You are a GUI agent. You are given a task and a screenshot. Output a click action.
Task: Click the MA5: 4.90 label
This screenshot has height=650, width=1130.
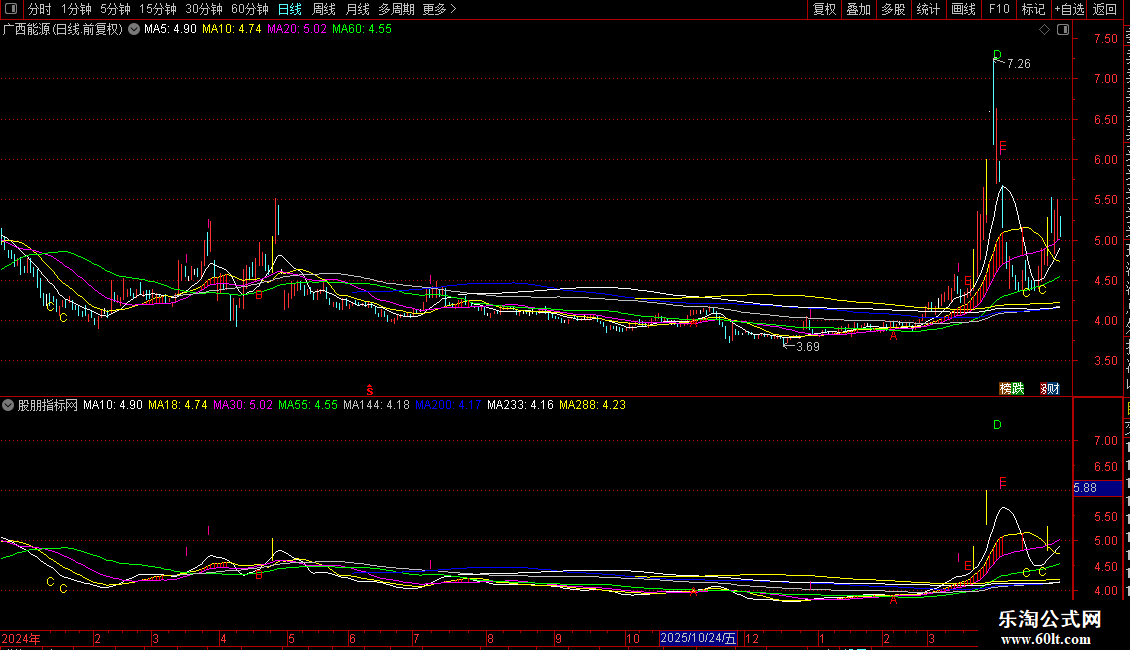pyautogui.click(x=170, y=30)
